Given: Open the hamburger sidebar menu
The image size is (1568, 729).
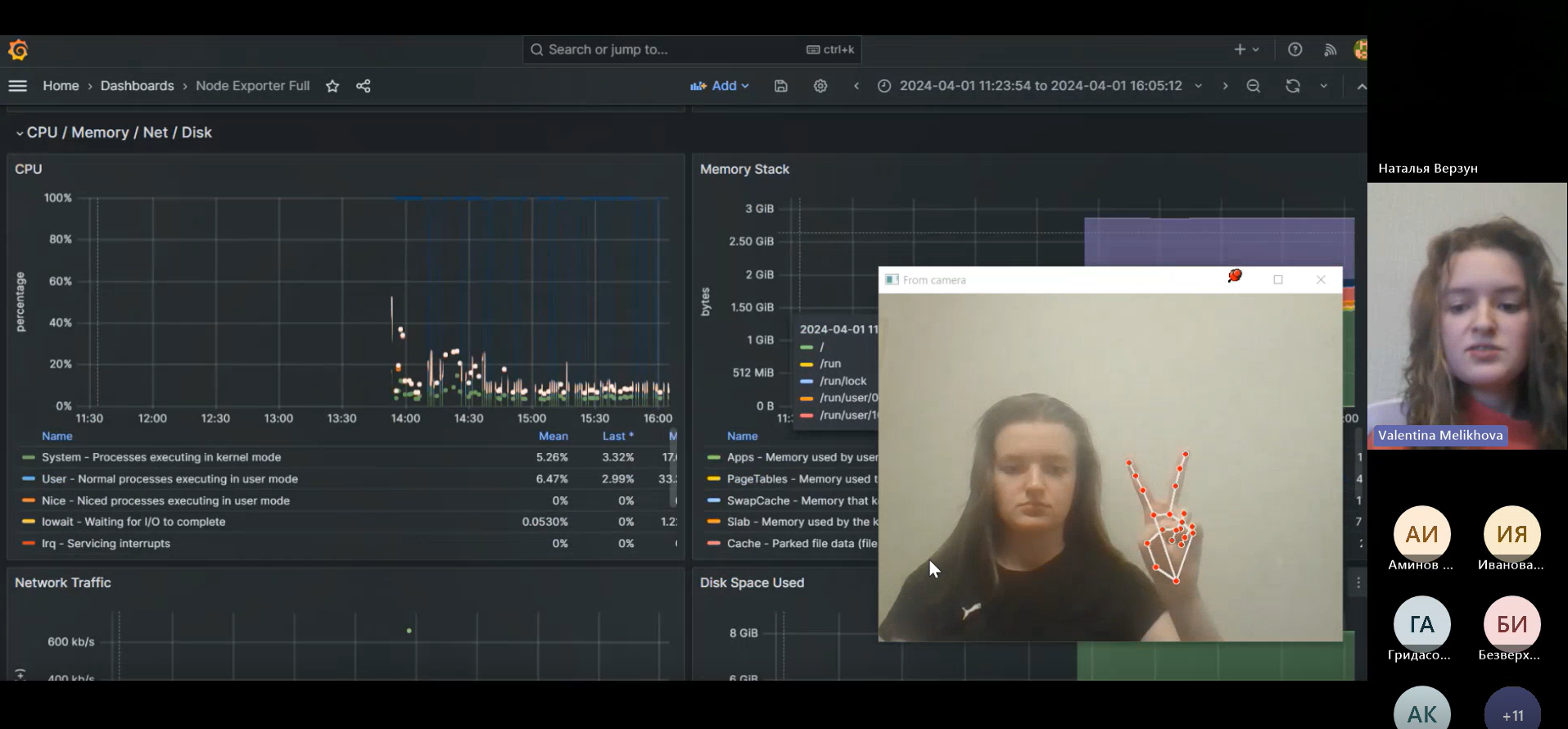Looking at the screenshot, I should point(18,86).
